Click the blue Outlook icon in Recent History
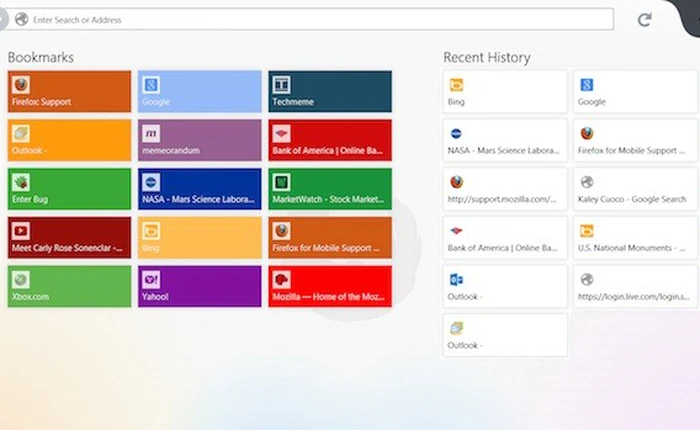Viewport: 700px width, 430px height. pyautogui.click(x=456, y=279)
